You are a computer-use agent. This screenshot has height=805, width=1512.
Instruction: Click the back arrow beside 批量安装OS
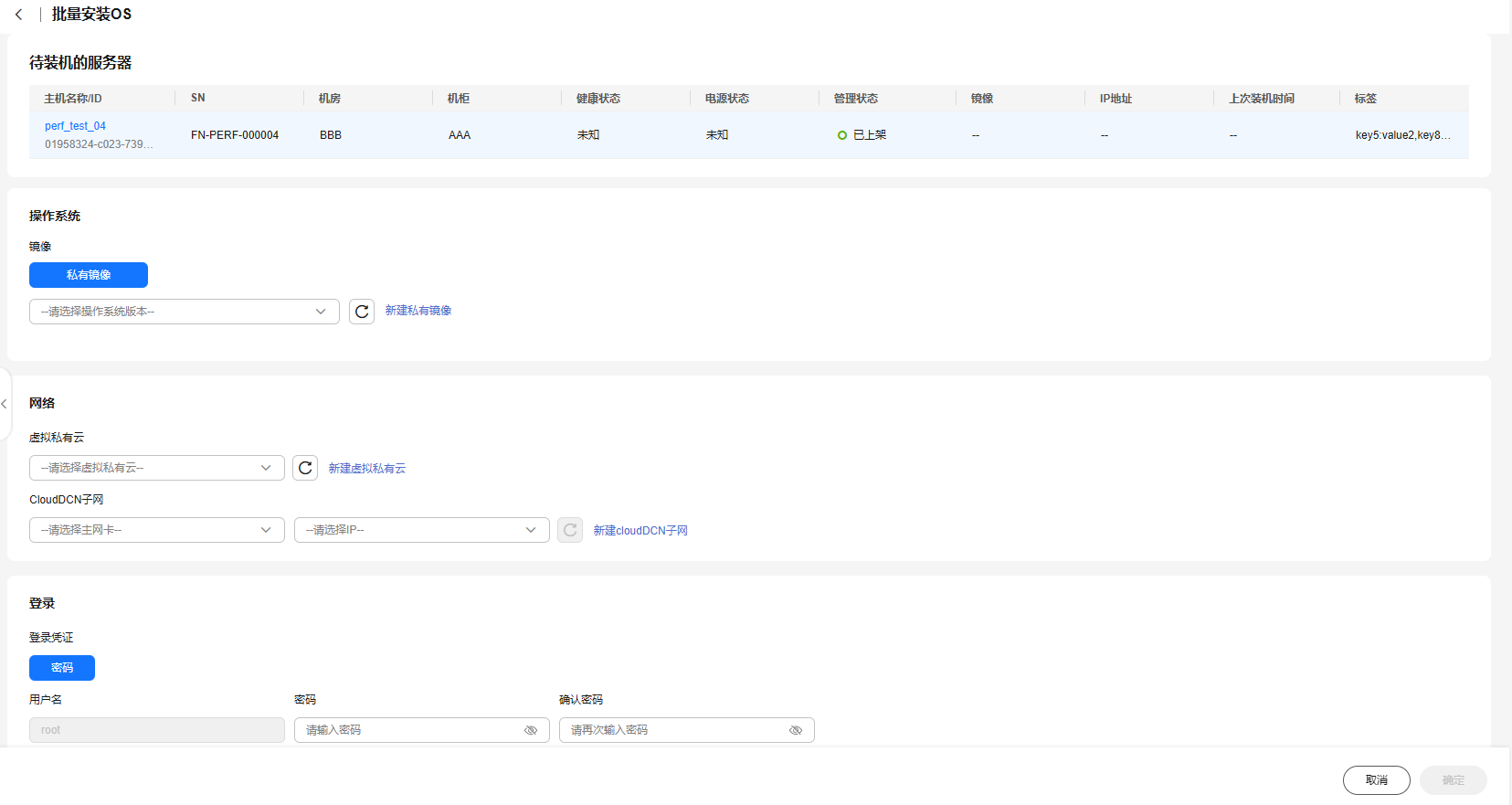click(x=18, y=15)
